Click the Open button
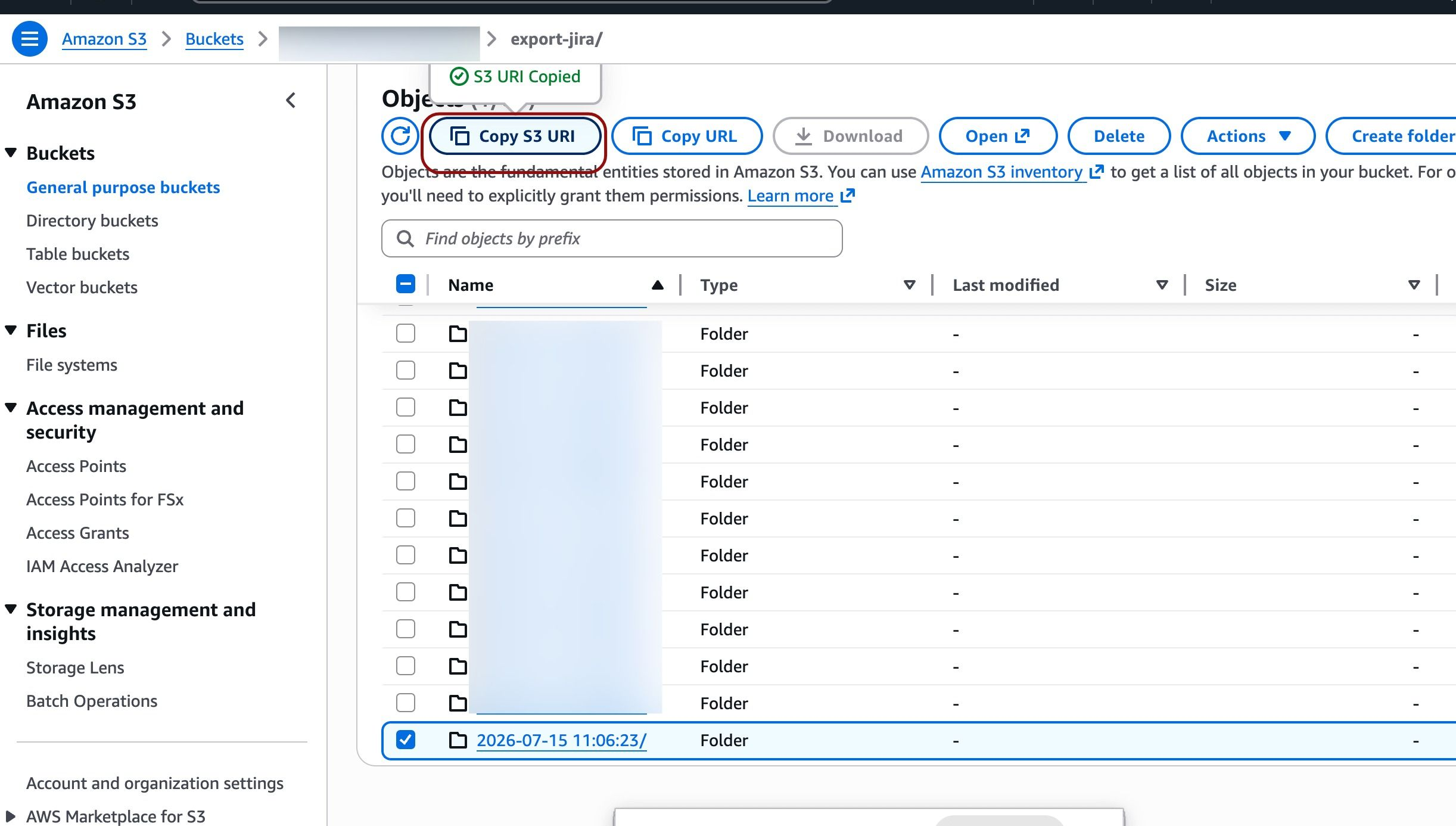The width and height of the screenshot is (1456, 826). click(x=998, y=136)
